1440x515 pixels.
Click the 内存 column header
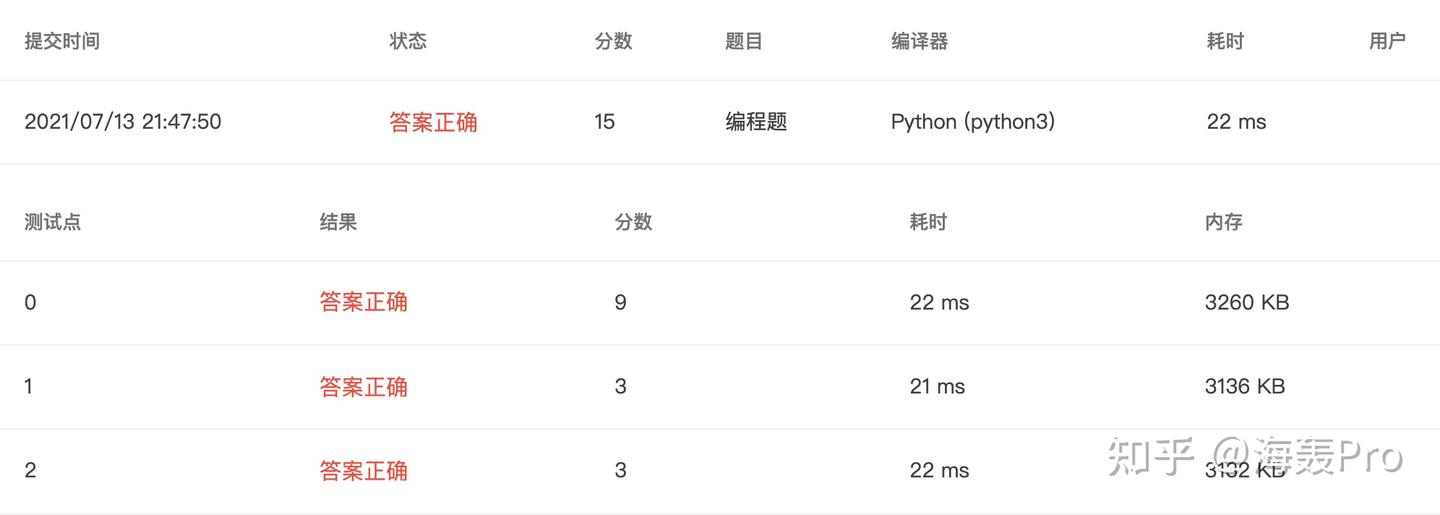coord(1223,222)
